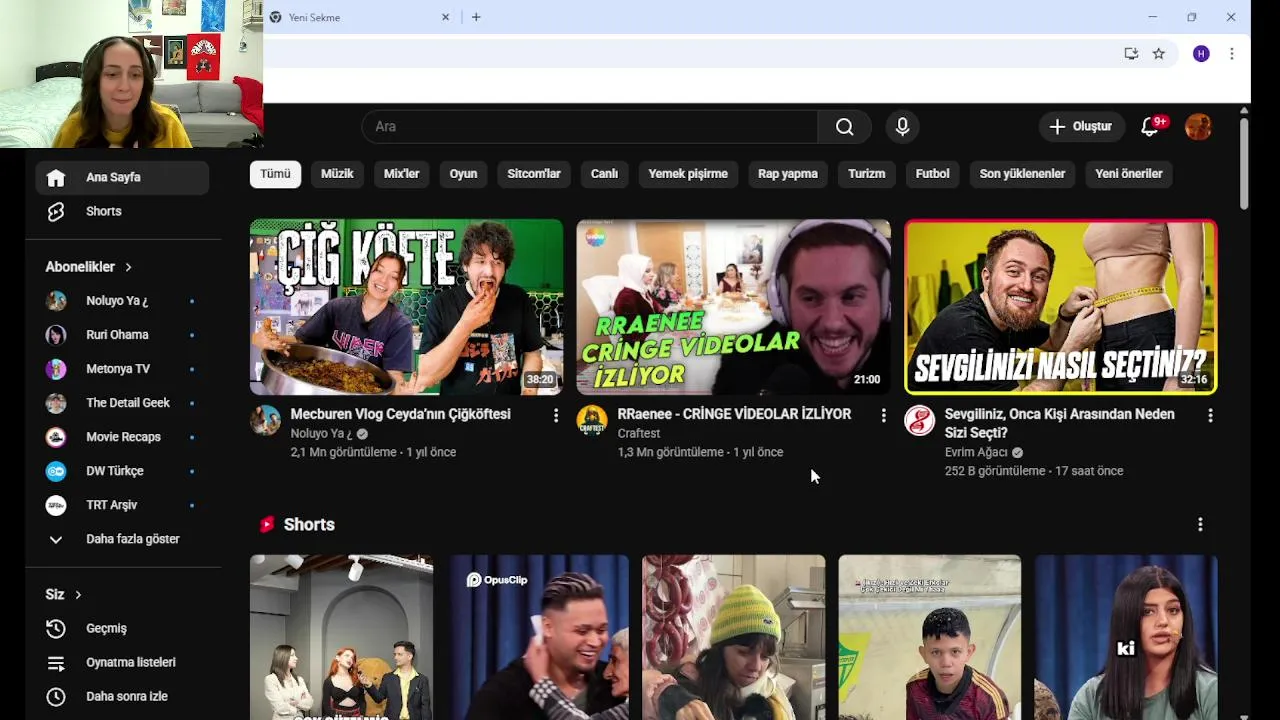Click the Ana Sayfa home icon
1280x720 pixels.
[56, 177]
